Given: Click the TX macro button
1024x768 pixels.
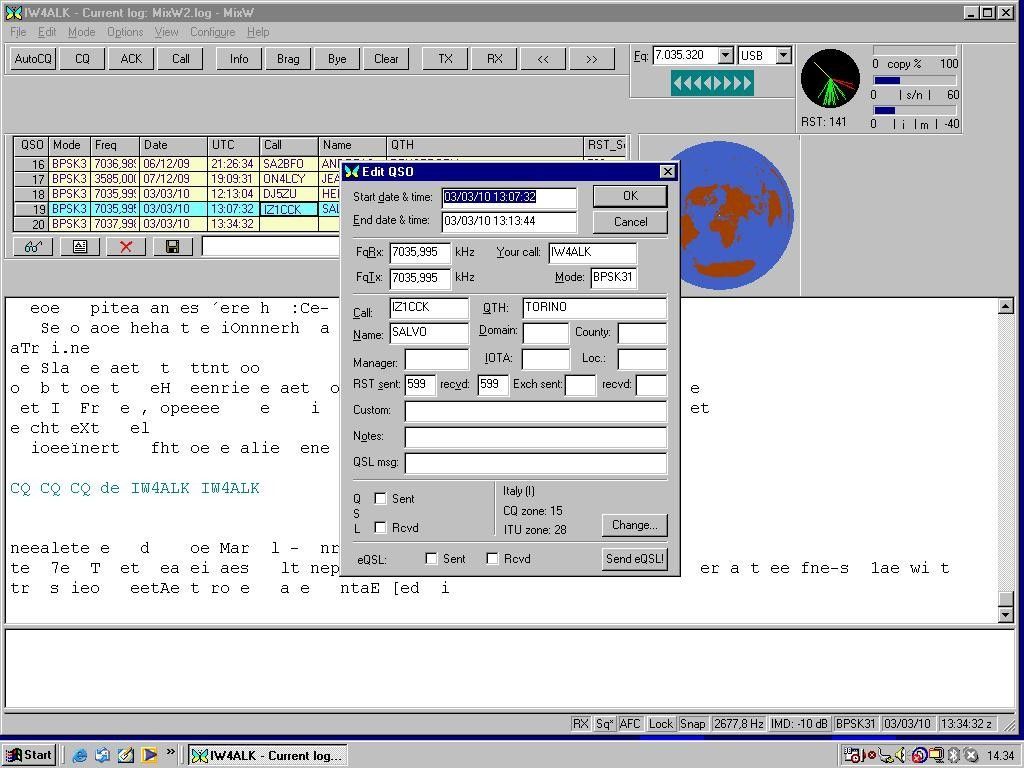Looking at the screenshot, I should pyautogui.click(x=445, y=59).
